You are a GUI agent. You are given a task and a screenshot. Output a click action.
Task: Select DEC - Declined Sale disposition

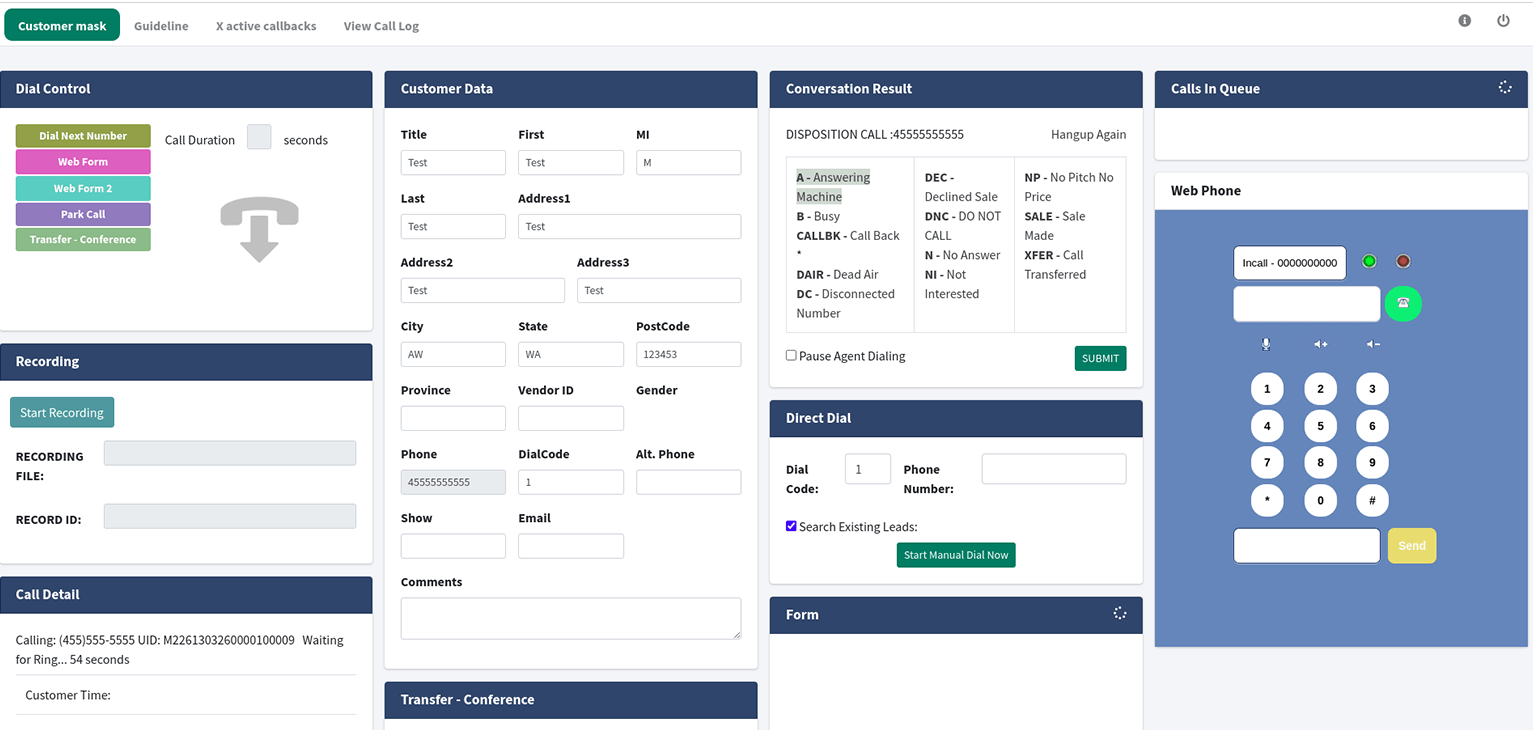pyautogui.click(x=961, y=187)
